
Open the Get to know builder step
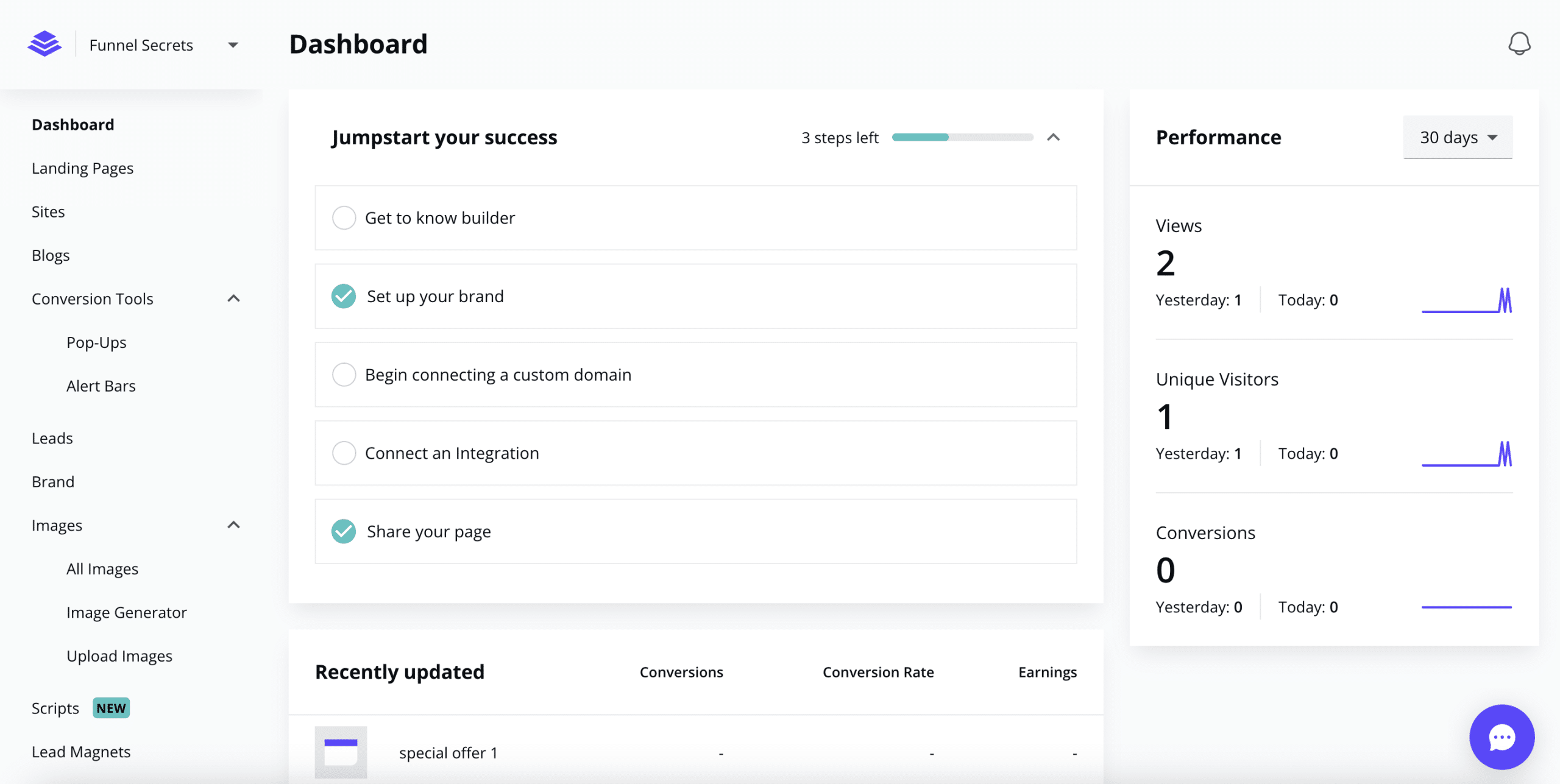pyautogui.click(x=696, y=217)
